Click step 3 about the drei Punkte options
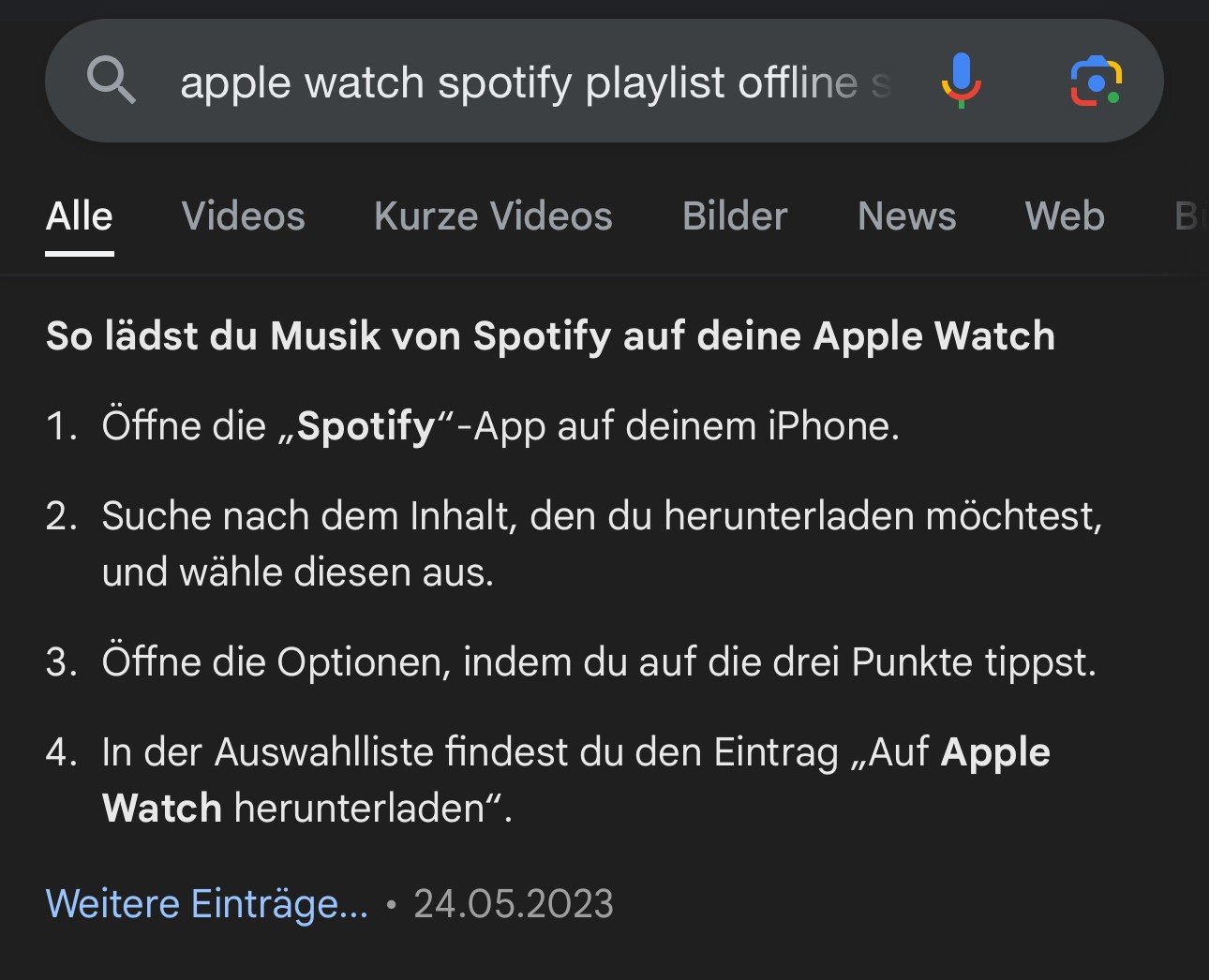The width and height of the screenshot is (1209, 980). 598,662
